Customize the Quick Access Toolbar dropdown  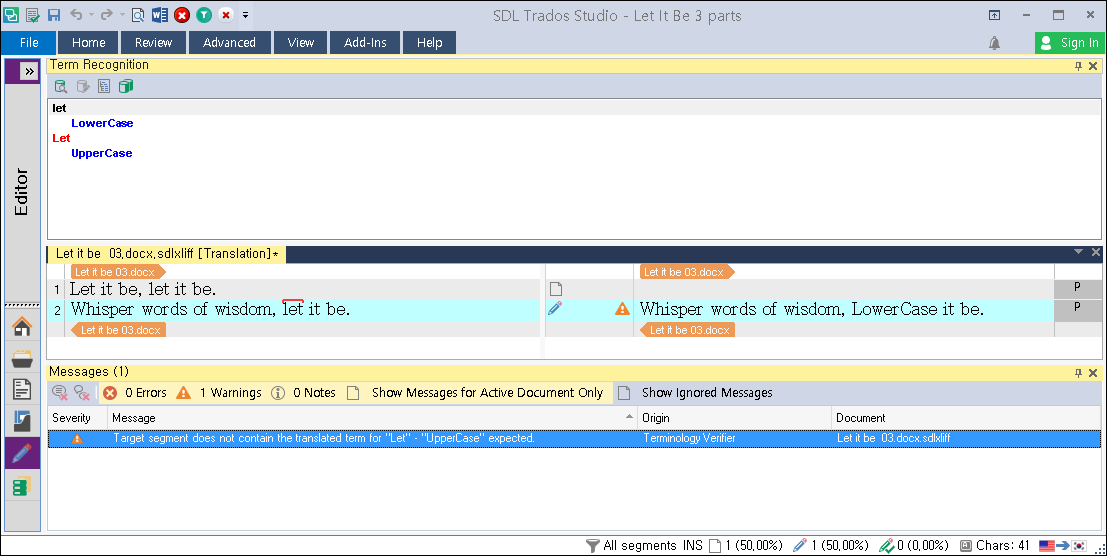(246, 14)
